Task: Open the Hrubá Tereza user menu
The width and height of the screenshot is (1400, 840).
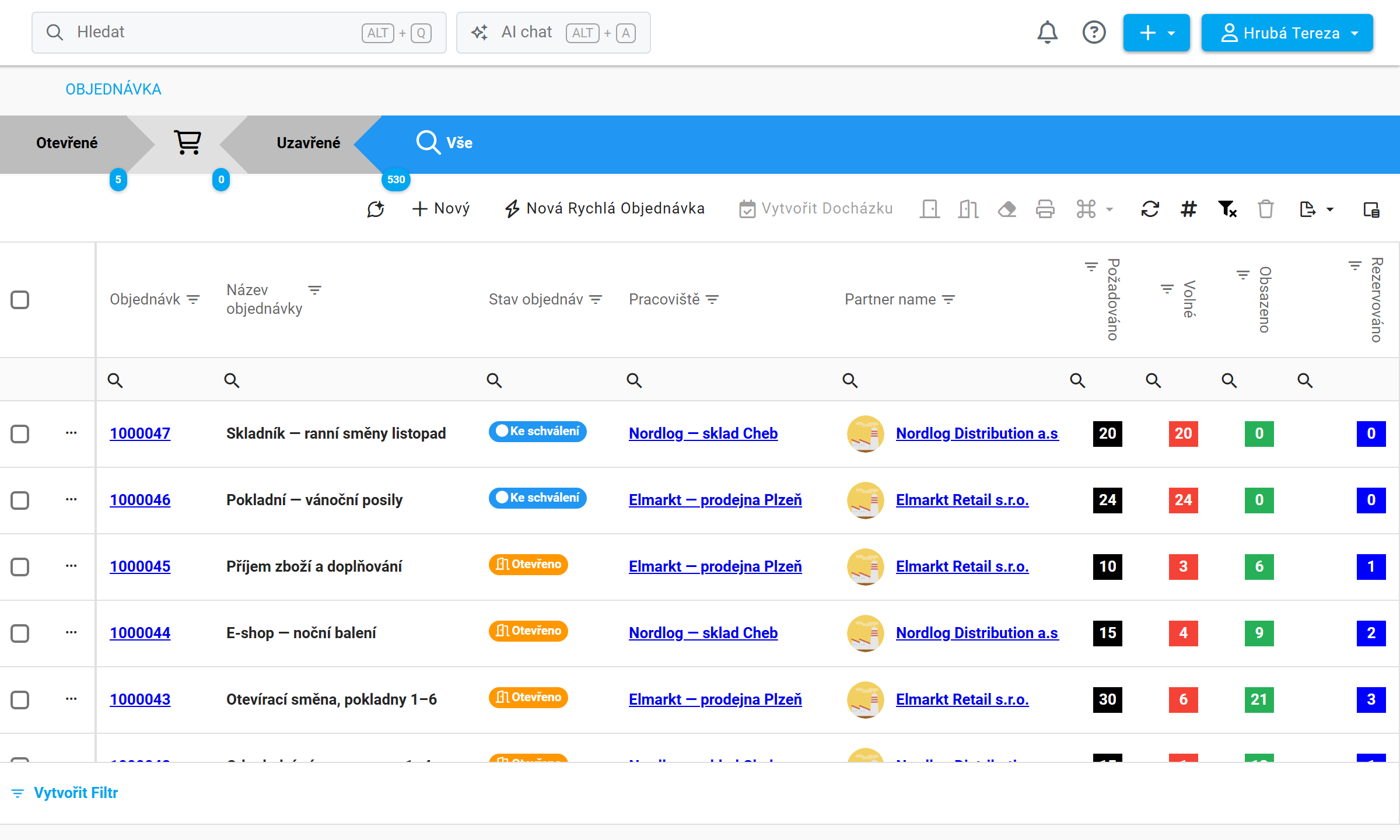Action: tap(1287, 33)
